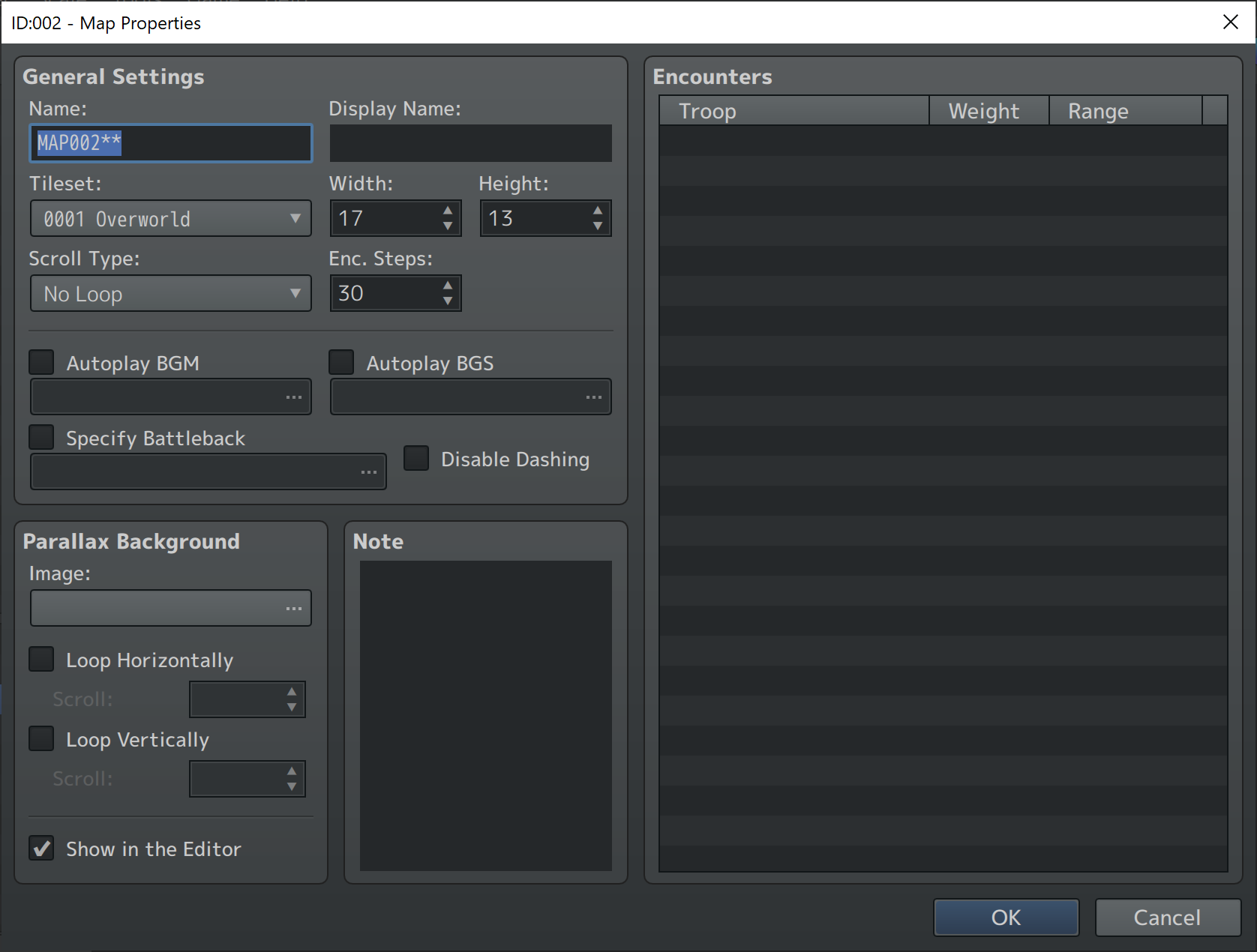The height and width of the screenshot is (952, 1257).
Task: Open the Scroll Type dropdown set to No Loop
Action: coord(171,293)
